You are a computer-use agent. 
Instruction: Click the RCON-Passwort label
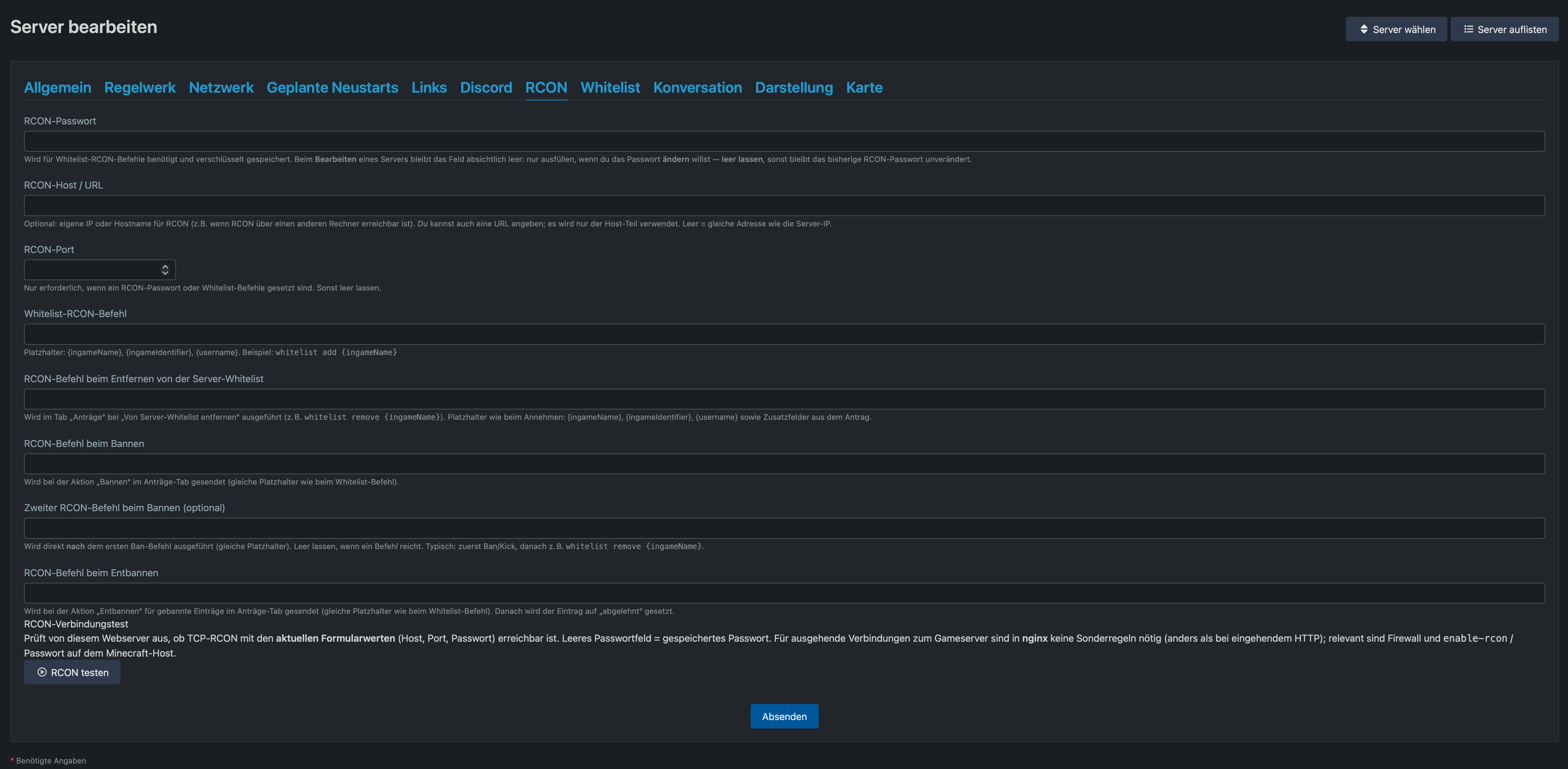point(60,121)
